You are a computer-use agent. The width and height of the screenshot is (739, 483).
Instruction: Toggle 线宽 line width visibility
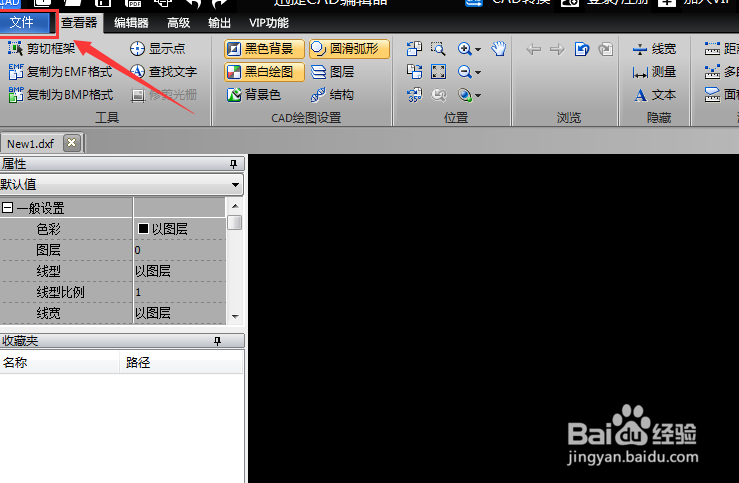point(655,49)
